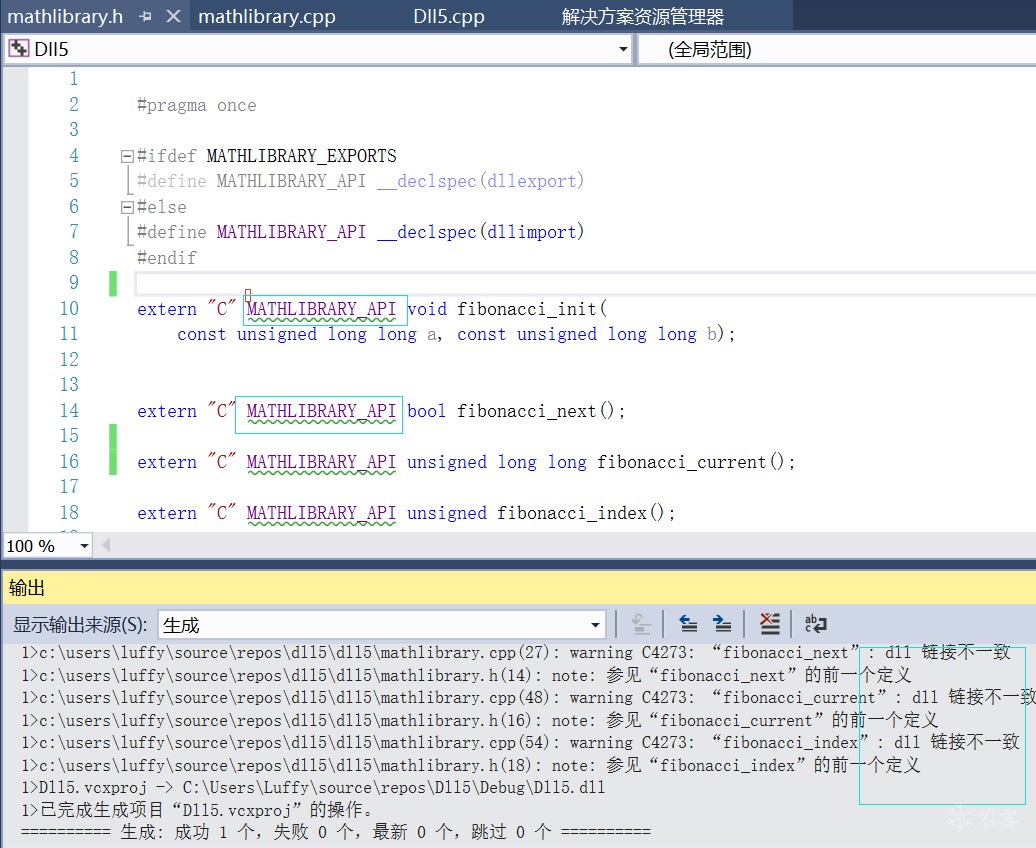
Task: Click the "#pragma once" line
Action: [x=196, y=106]
